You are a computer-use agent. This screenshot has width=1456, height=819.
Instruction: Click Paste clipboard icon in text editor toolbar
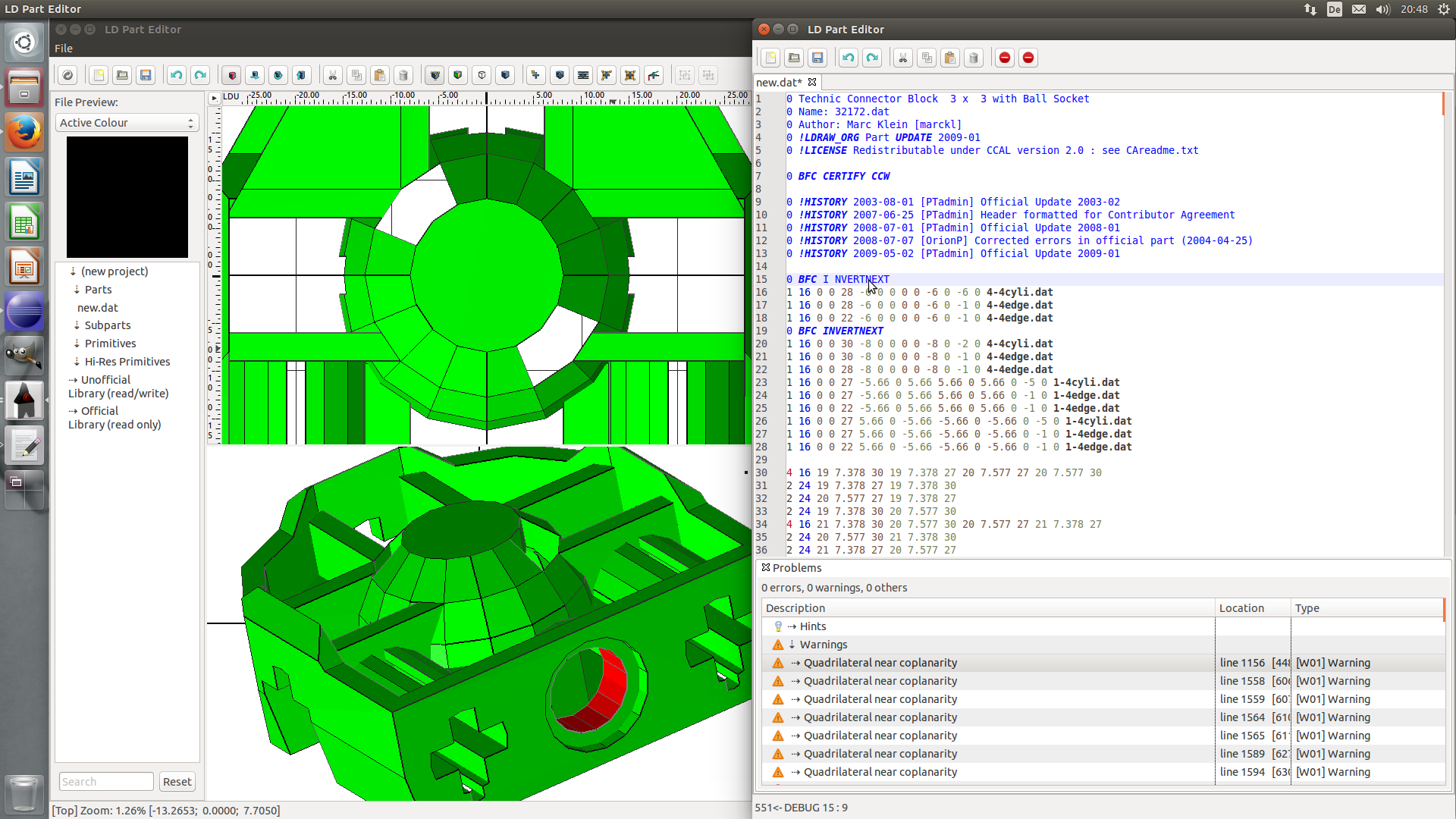(950, 58)
